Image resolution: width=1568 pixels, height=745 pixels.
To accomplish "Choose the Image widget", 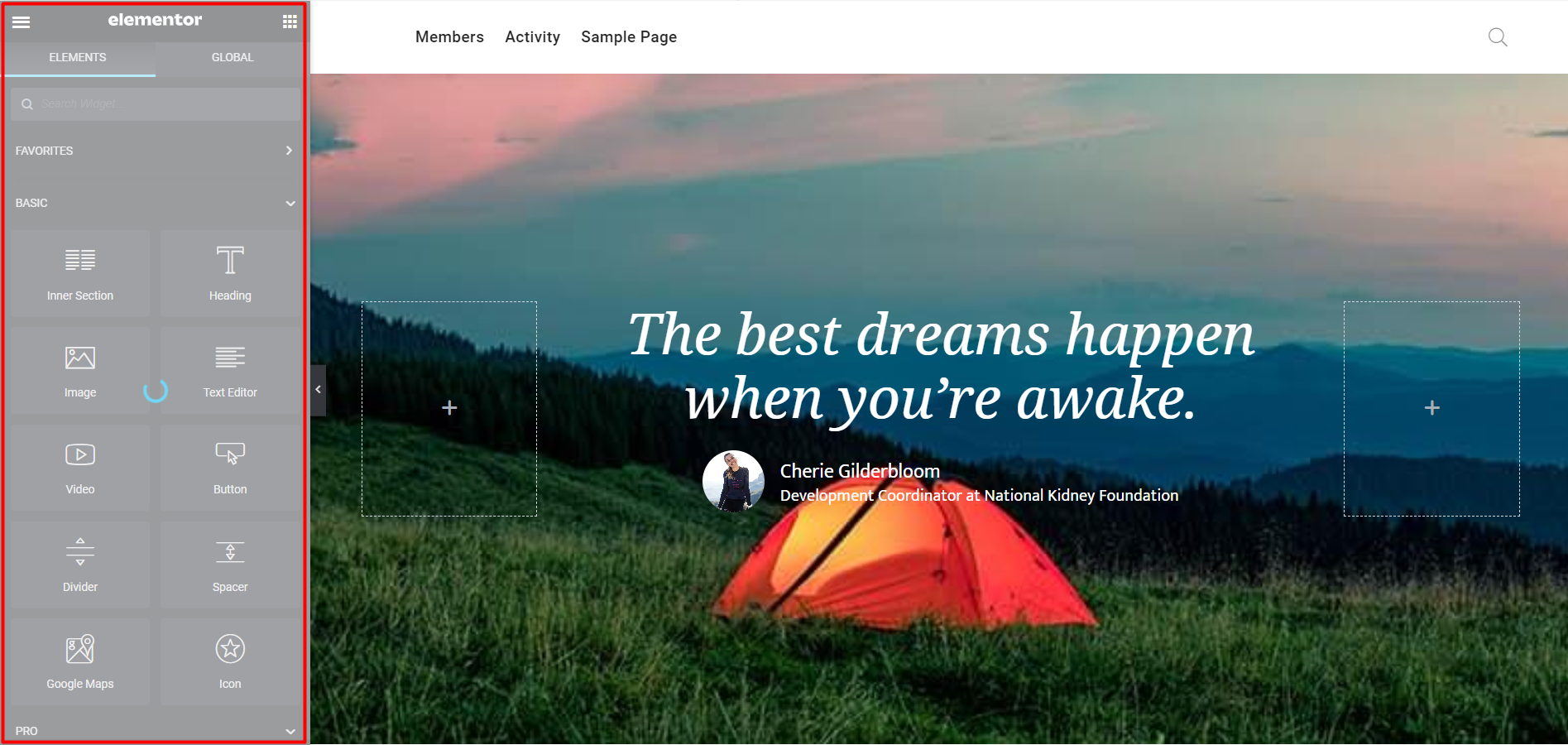I will click(x=80, y=371).
